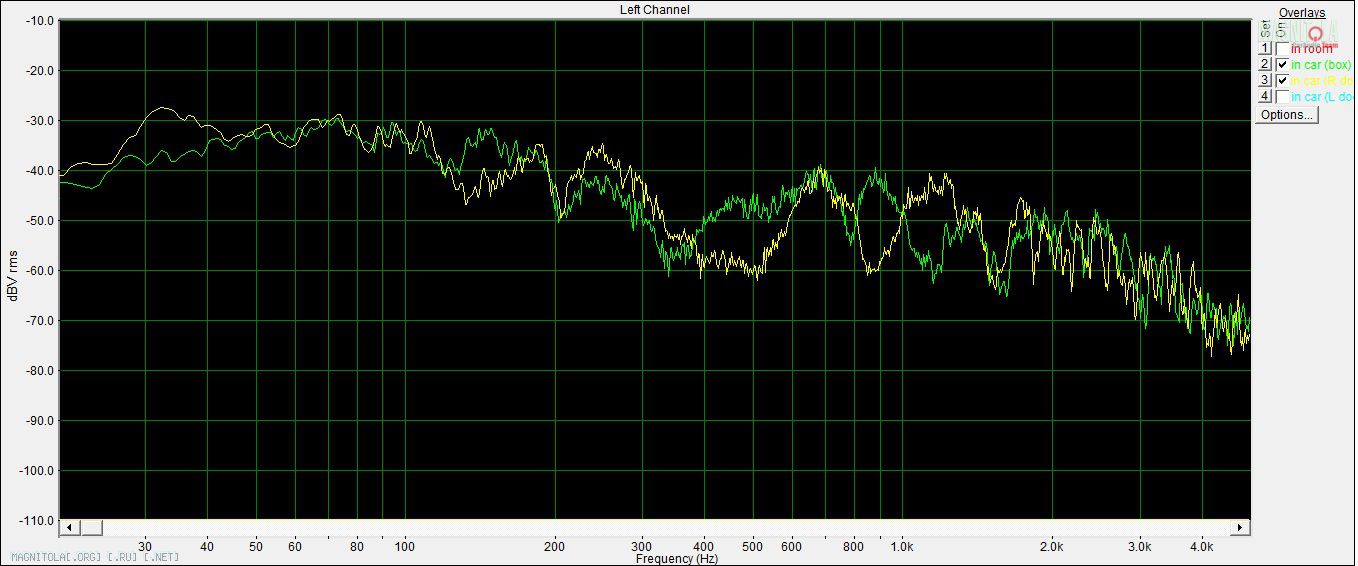
Task: Uncheck the yellow 'in car (R' overlay
Action: point(1282,80)
